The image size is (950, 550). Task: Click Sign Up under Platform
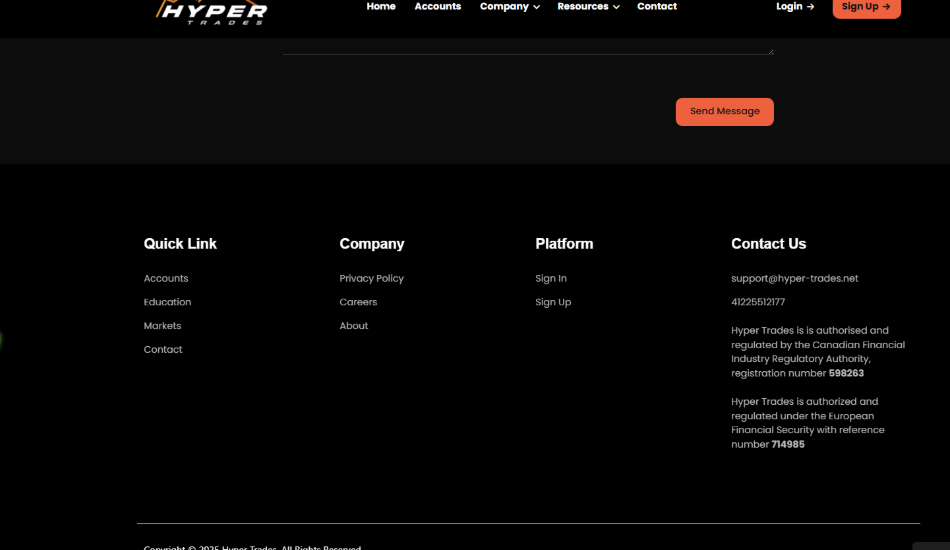click(553, 302)
